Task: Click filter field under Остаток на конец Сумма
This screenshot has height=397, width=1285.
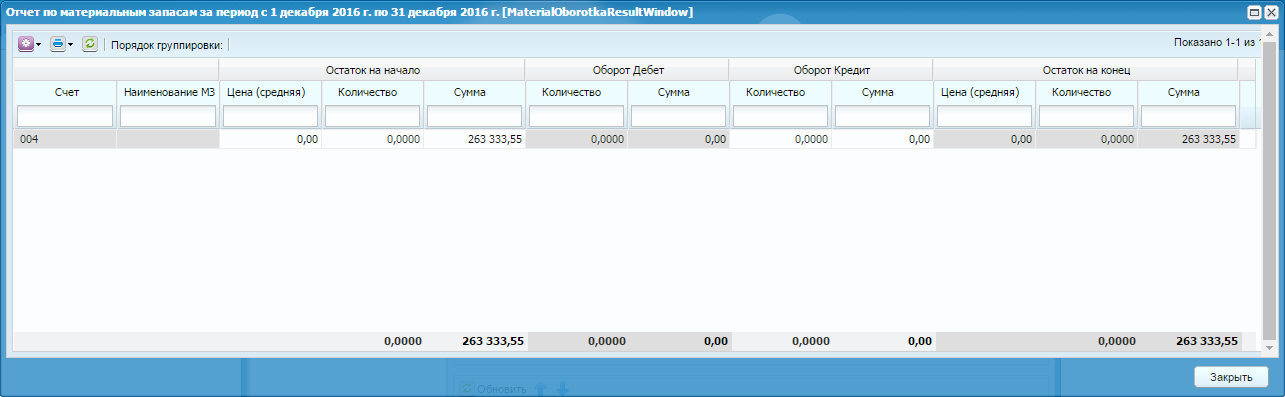Action: [1188, 116]
